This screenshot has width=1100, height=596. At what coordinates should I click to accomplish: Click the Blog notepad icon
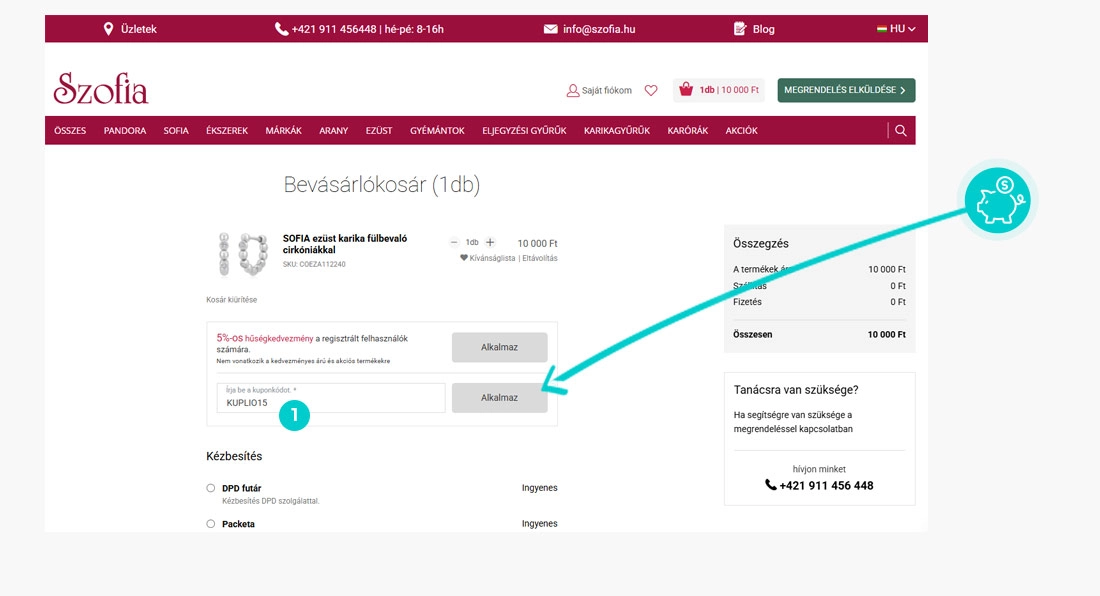point(740,29)
